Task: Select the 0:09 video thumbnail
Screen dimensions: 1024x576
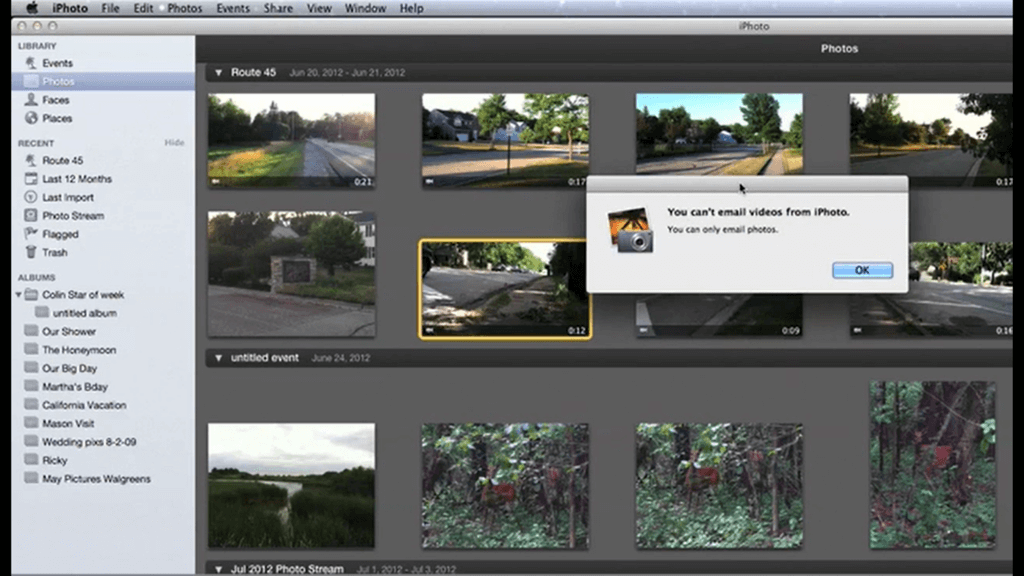Action: [719, 315]
